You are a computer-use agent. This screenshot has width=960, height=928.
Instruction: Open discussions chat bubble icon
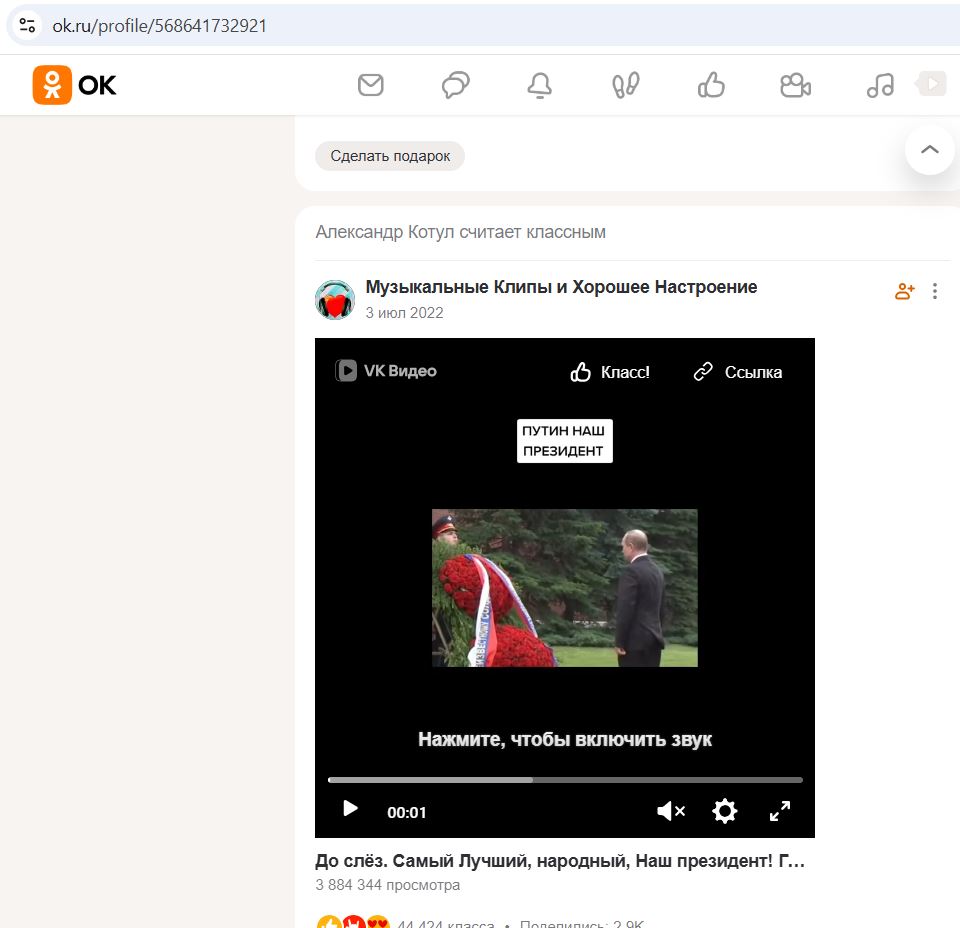coord(456,85)
